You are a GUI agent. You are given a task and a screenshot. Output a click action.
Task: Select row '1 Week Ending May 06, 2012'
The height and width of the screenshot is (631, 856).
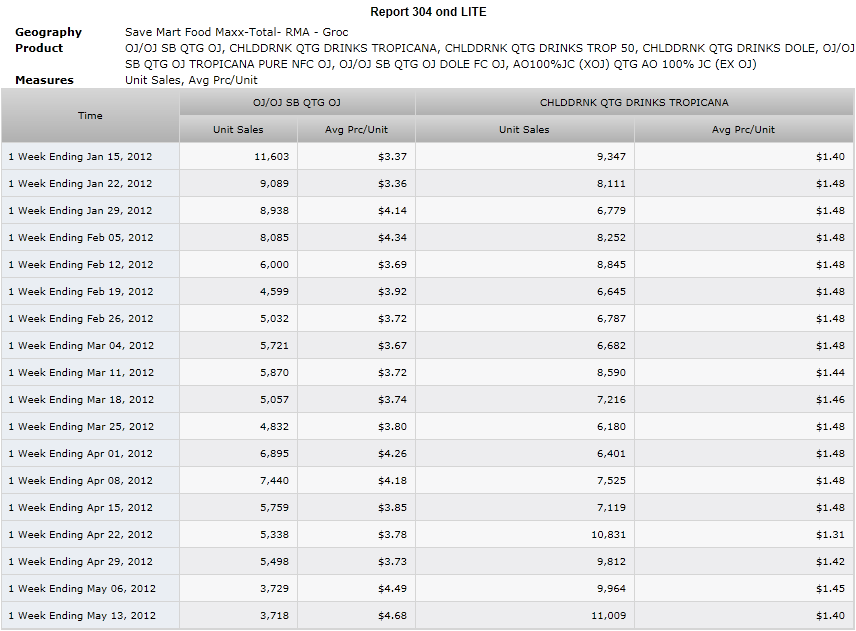[427, 589]
